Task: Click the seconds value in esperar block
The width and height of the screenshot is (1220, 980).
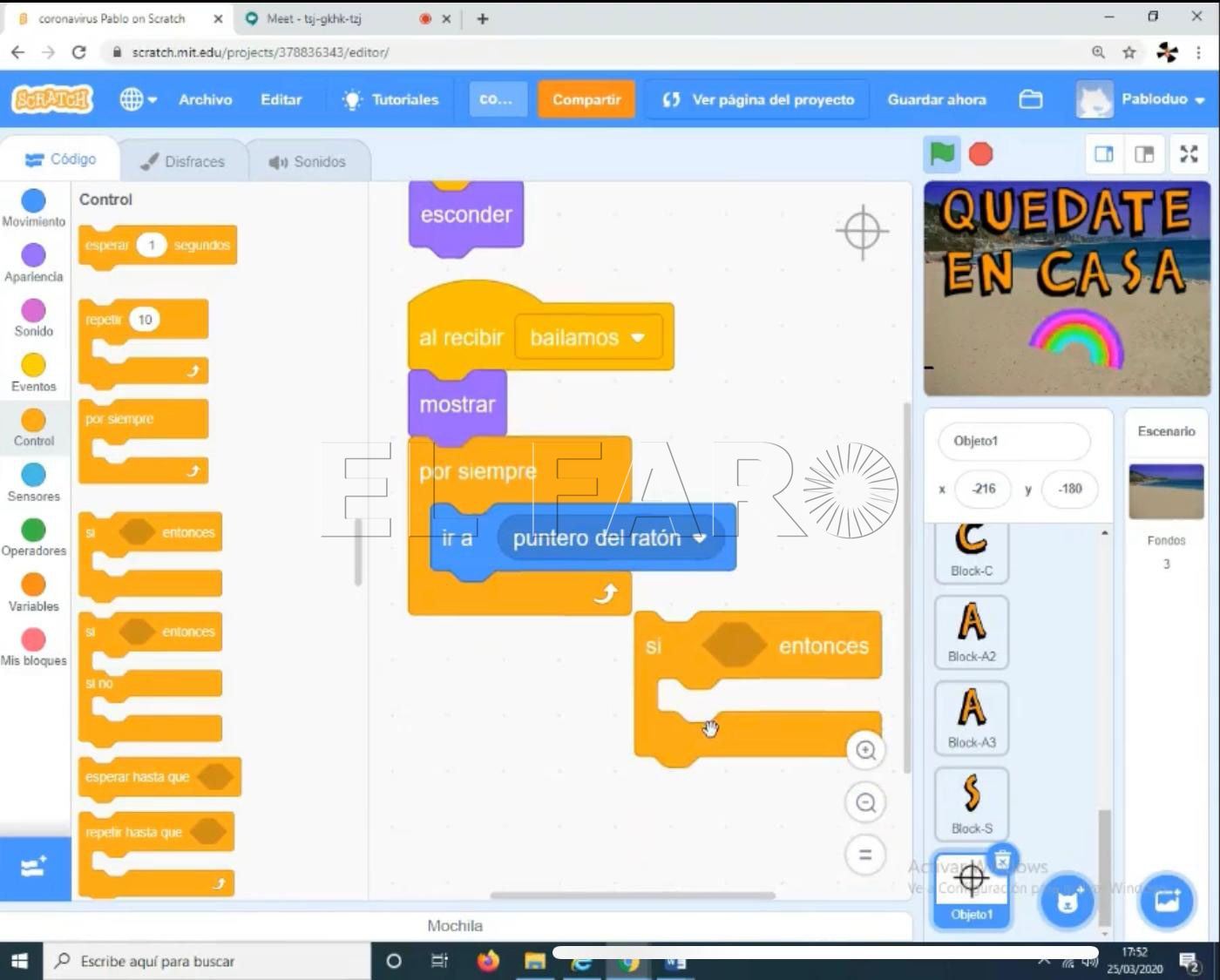Action: [151, 245]
